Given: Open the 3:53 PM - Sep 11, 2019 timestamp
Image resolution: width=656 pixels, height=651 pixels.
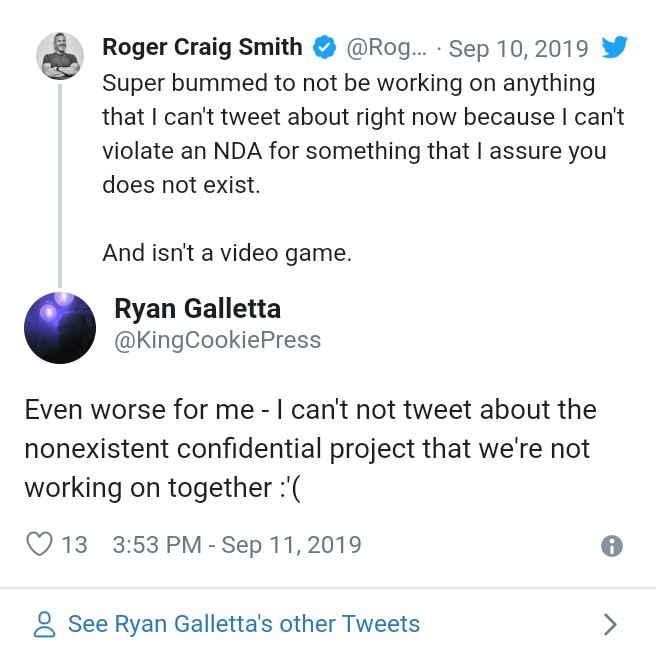Looking at the screenshot, I should click(237, 545).
